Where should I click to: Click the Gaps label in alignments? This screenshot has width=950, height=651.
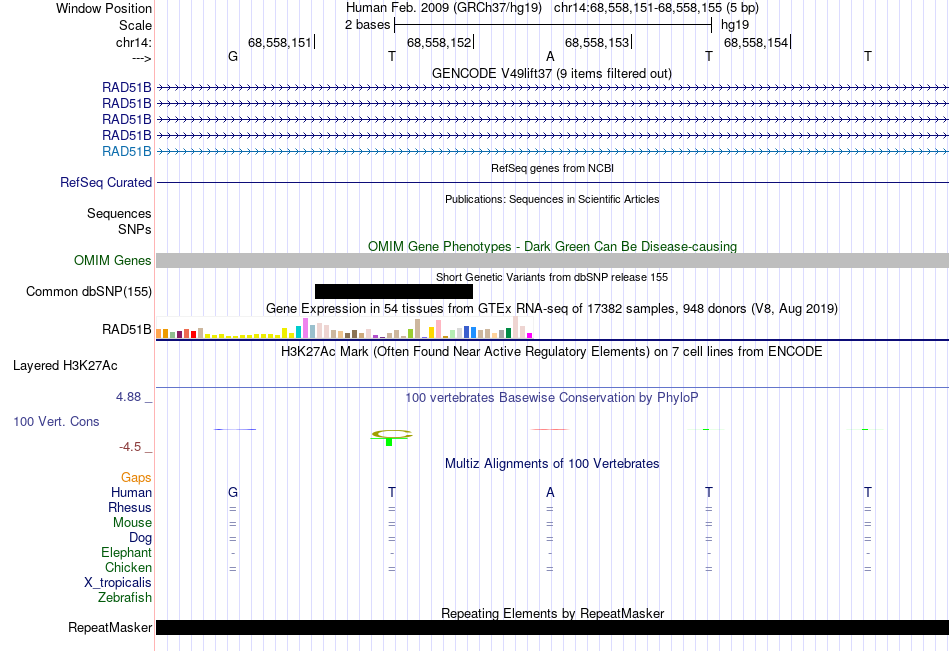tap(136, 478)
